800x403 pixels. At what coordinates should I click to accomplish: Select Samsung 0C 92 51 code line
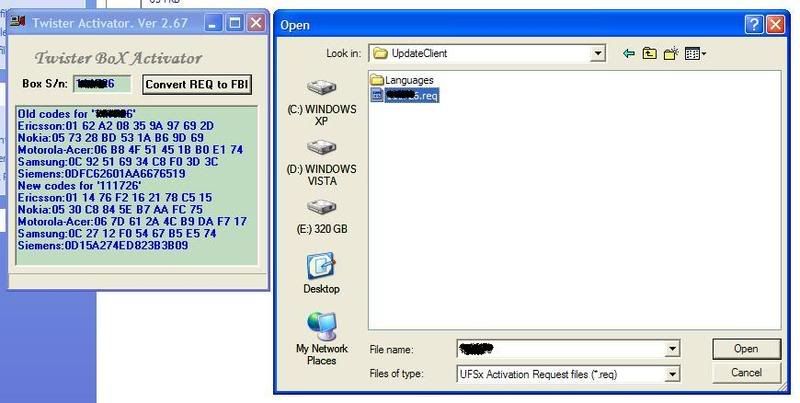point(118,162)
